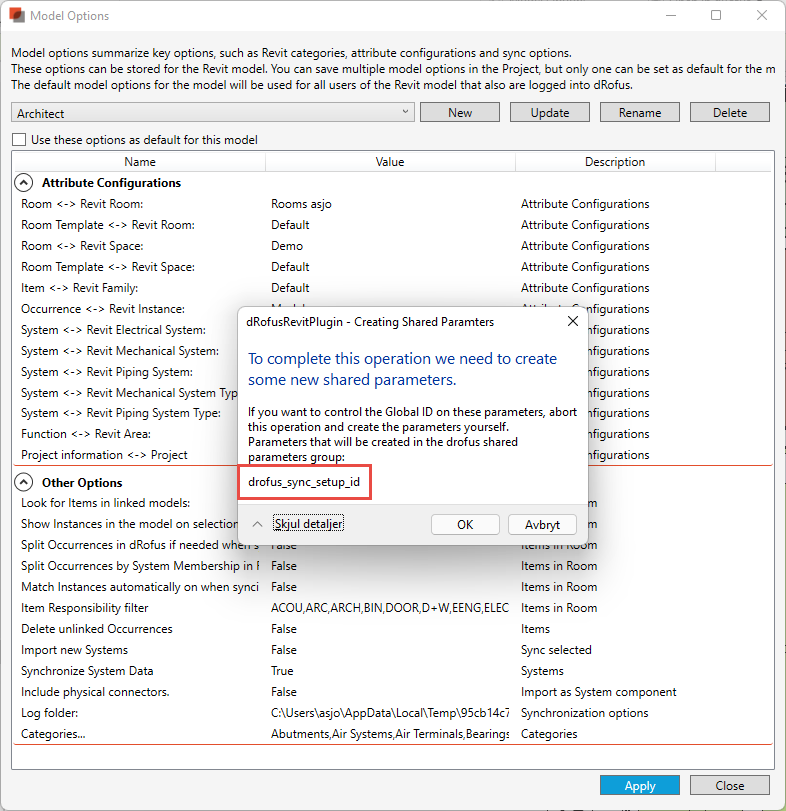Click Avbryt to abort the operation
Image resolution: width=786 pixels, height=811 pixels.
click(542, 524)
